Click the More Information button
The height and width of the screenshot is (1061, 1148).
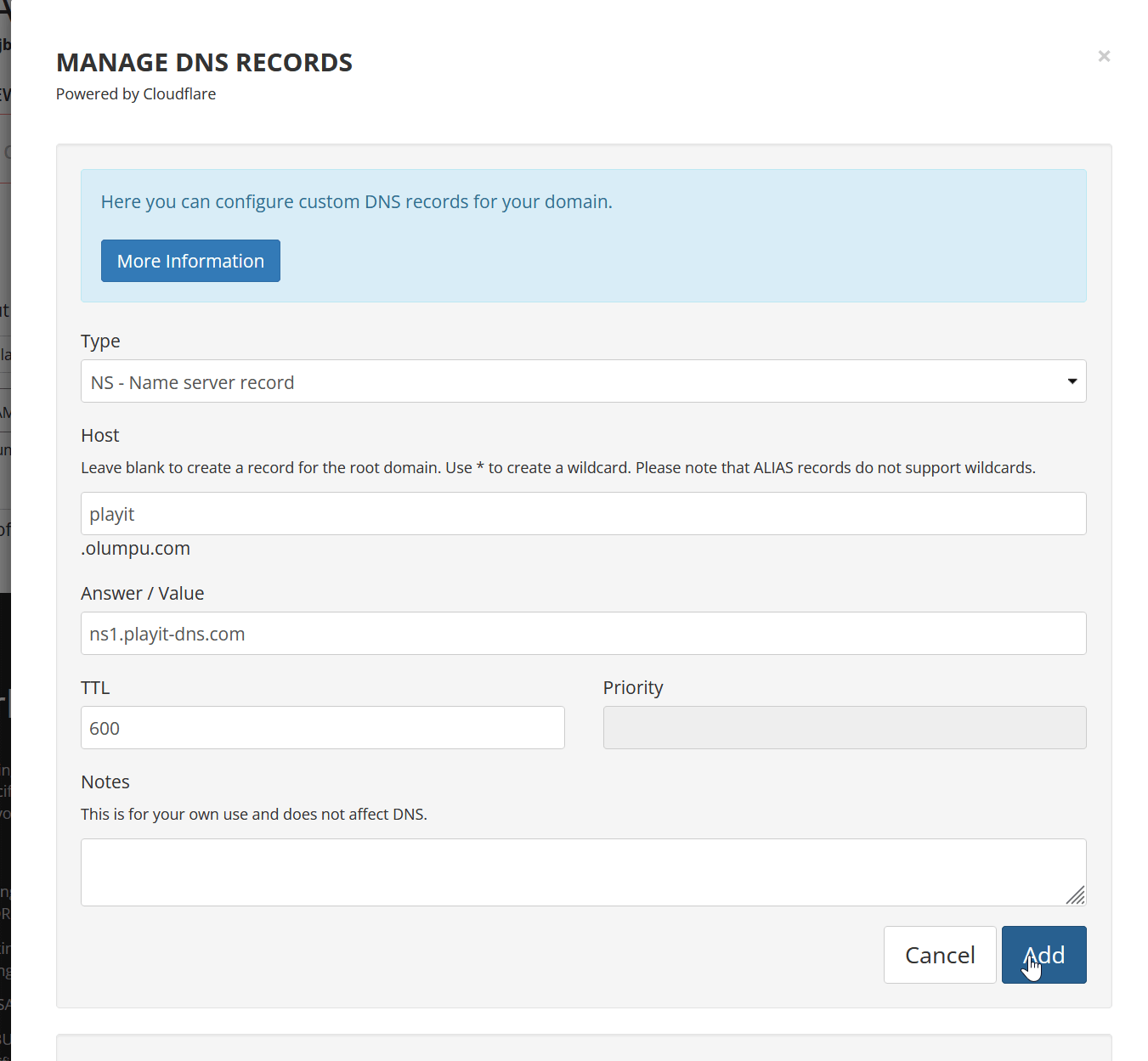tap(190, 261)
